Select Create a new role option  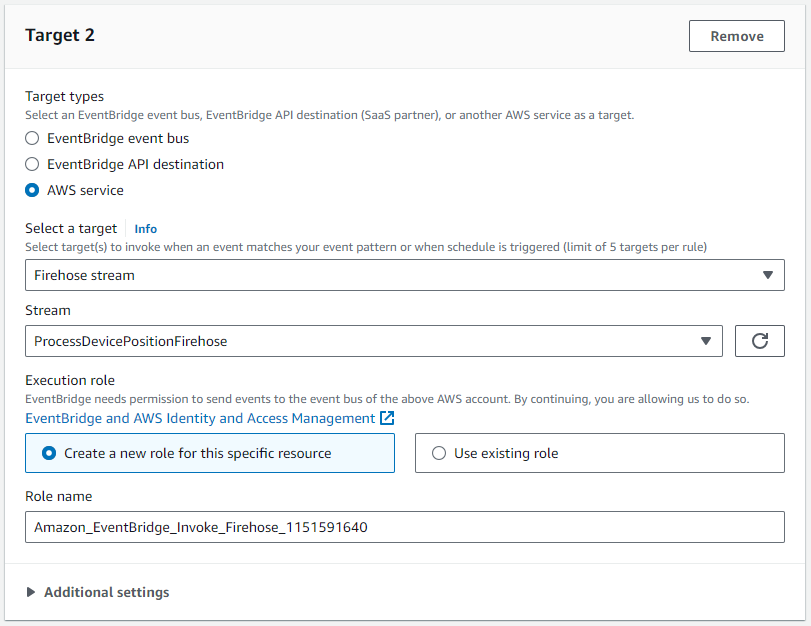point(49,453)
